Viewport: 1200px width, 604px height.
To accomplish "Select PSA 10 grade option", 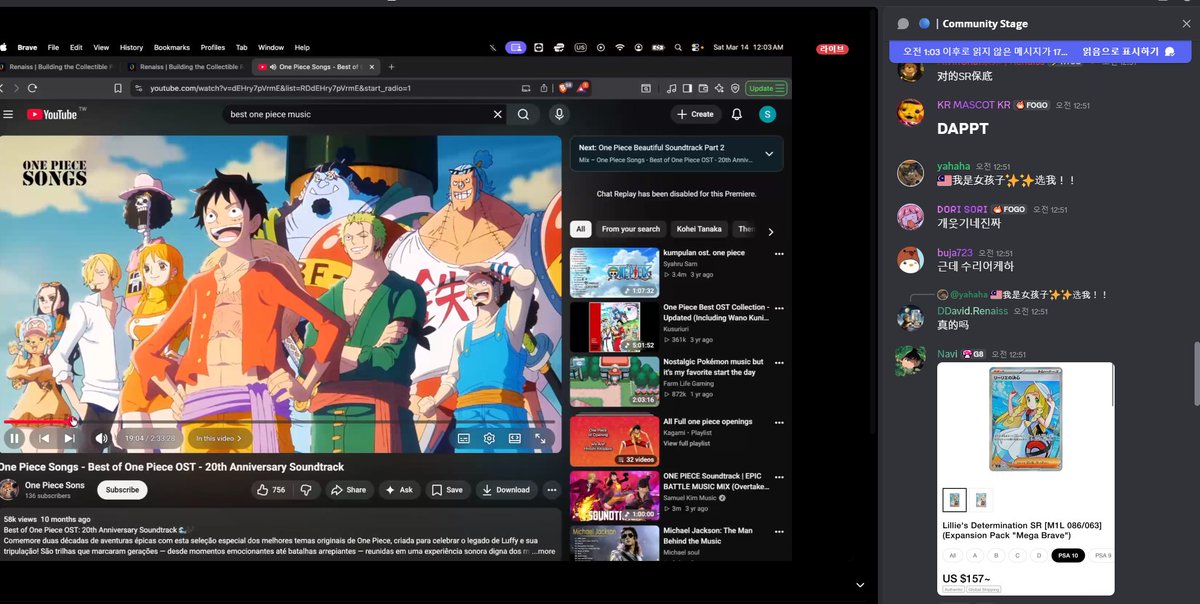I will 1067,555.
